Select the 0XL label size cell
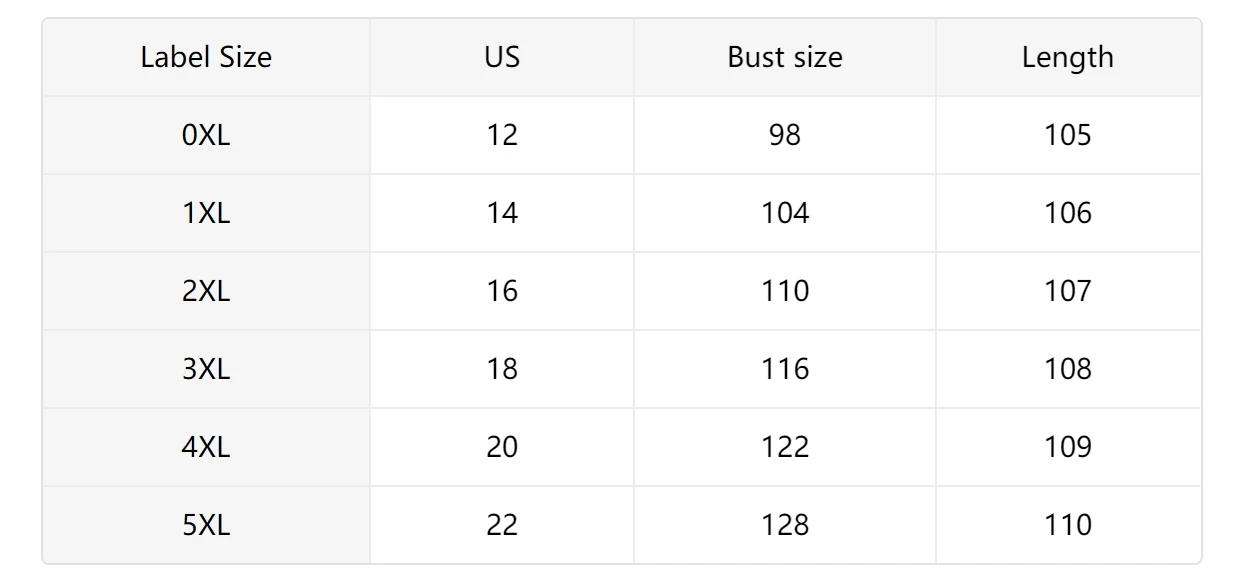This screenshot has height=584, width=1238. [x=206, y=135]
